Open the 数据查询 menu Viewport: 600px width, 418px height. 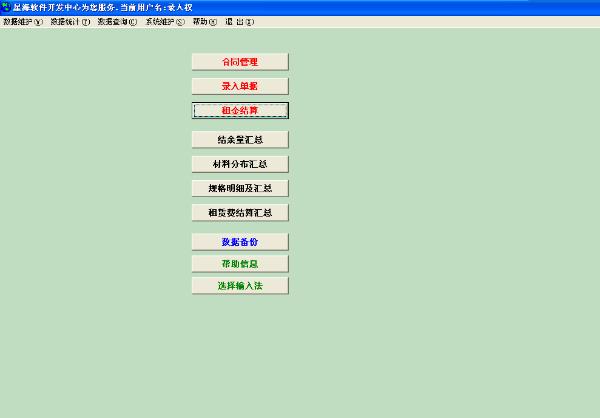point(117,22)
